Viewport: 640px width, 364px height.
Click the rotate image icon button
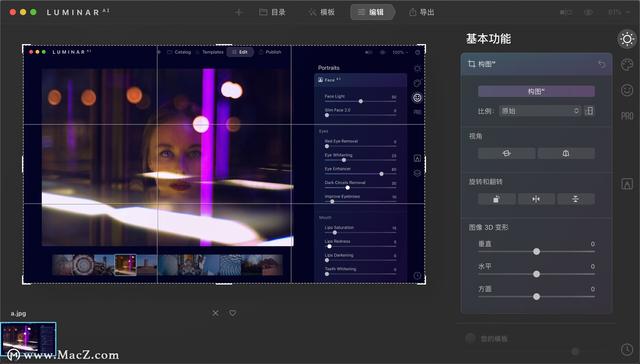[x=496, y=199]
